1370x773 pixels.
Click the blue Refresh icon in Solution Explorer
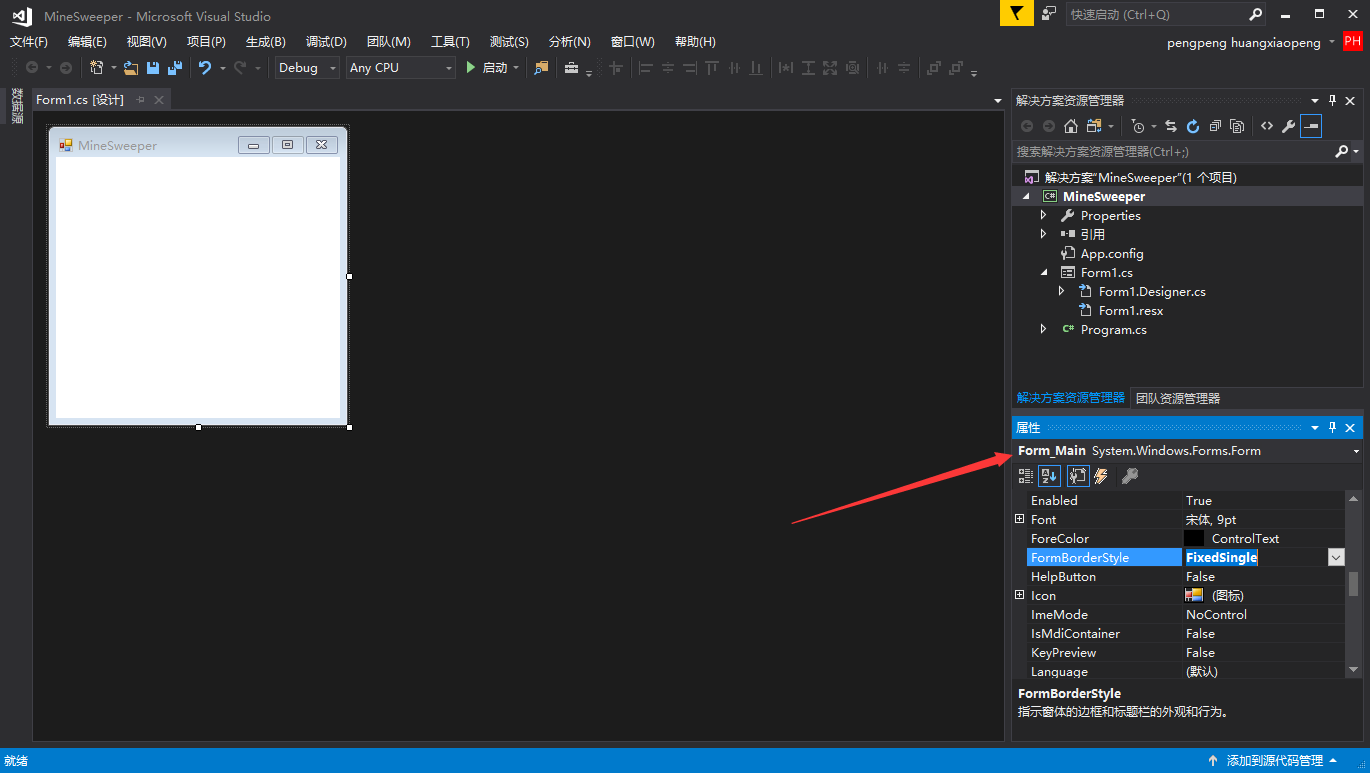tap(1193, 126)
